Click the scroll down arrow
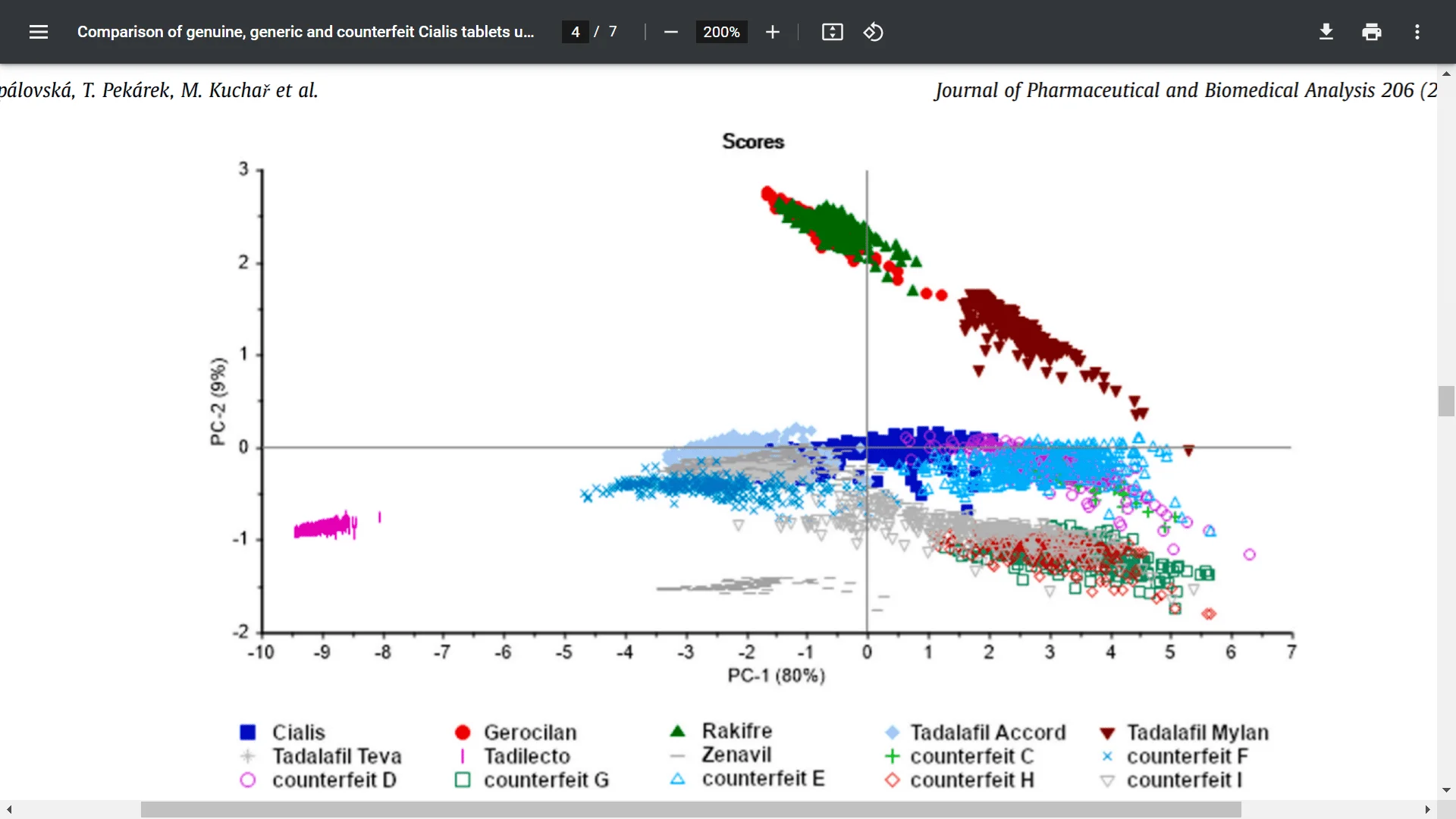Viewport: 1456px width, 819px height. tap(1446, 790)
